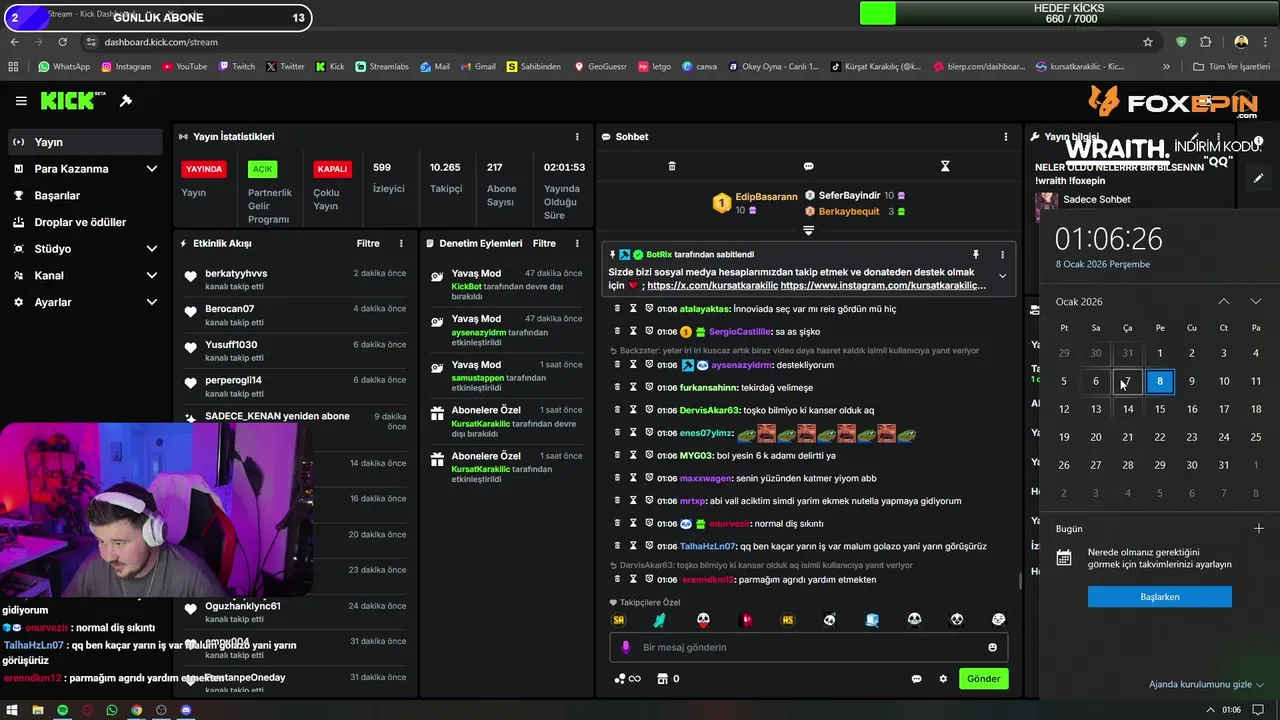Open emoji picker in message box
The height and width of the screenshot is (720, 1280).
point(992,647)
